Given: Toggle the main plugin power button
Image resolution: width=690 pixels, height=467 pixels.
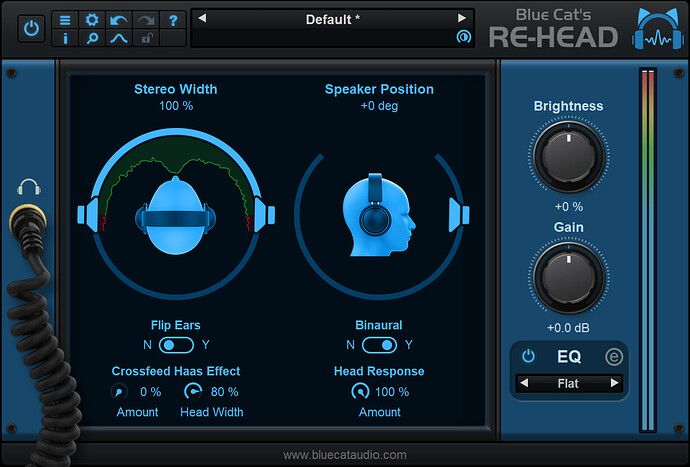Looking at the screenshot, I should (32, 29).
